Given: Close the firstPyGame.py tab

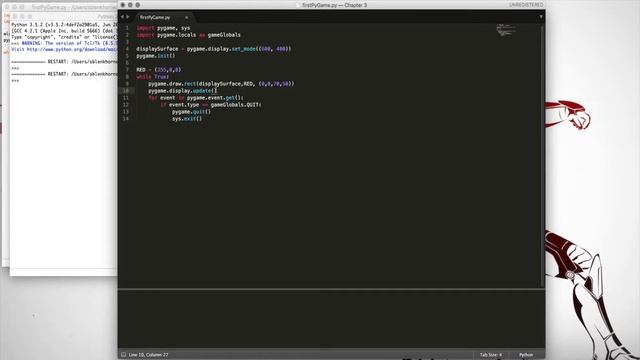Looking at the screenshot, I should 187,17.
